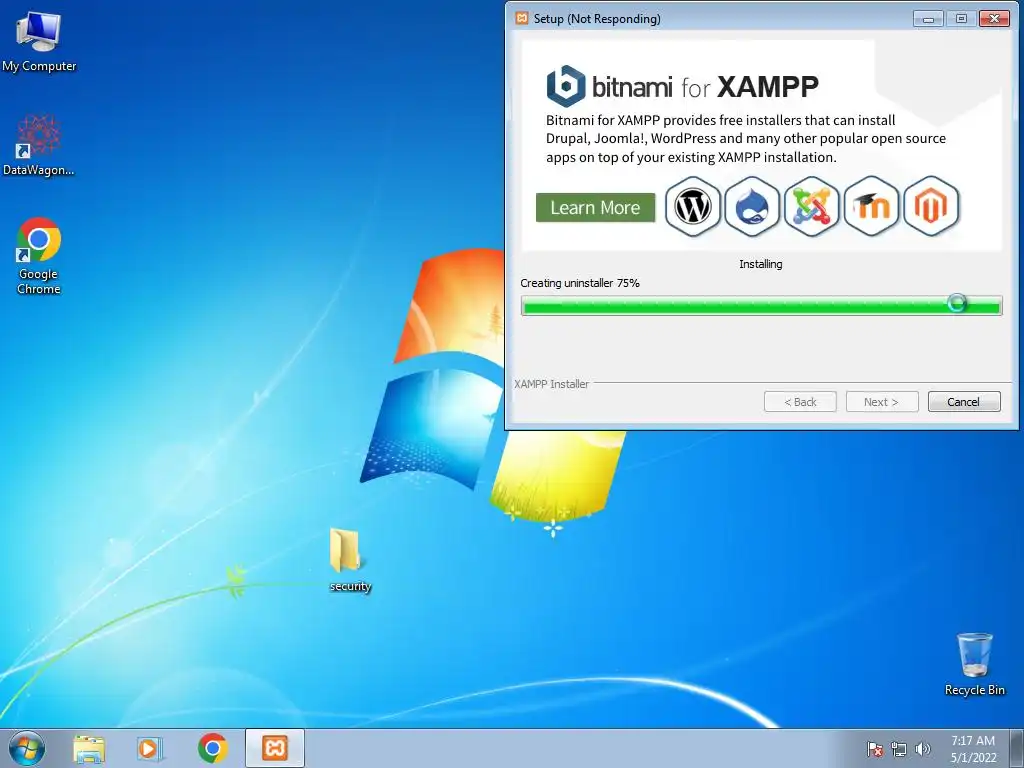Click the Drupal icon in the Bitnami banner
This screenshot has width=1024, height=768.
click(752, 206)
